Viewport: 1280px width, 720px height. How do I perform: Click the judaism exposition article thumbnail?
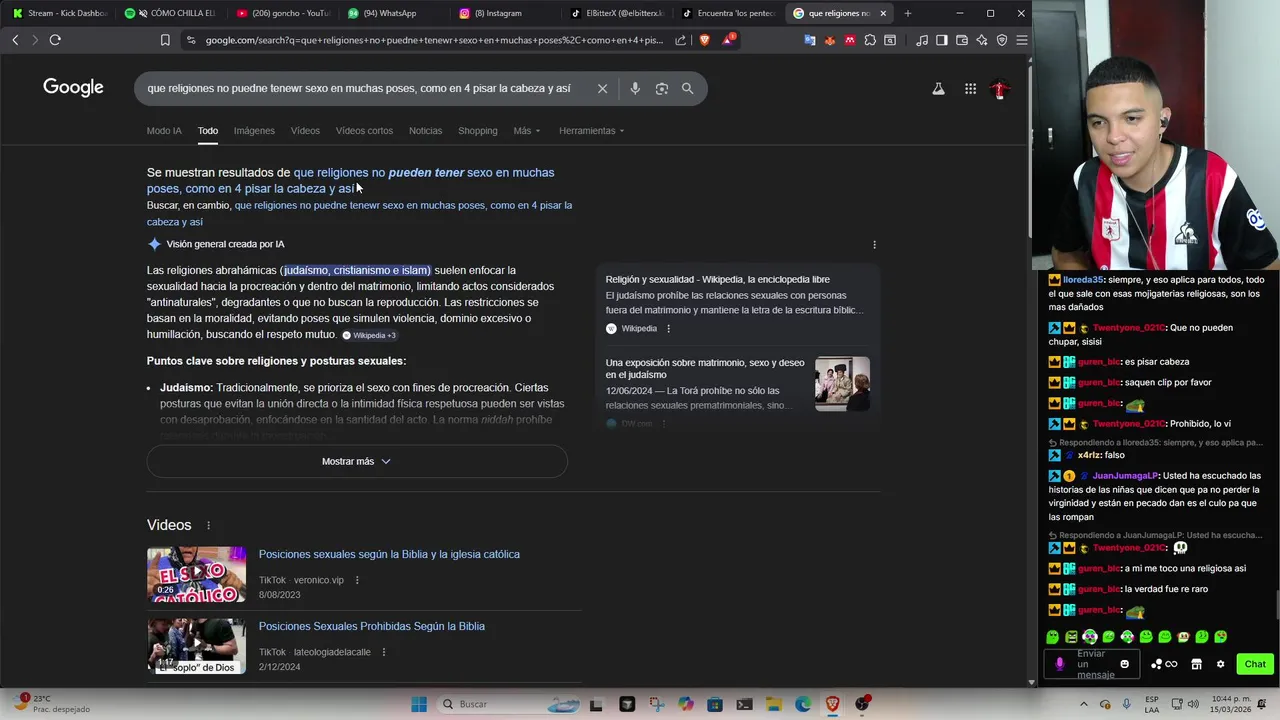pyautogui.click(x=842, y=383)
